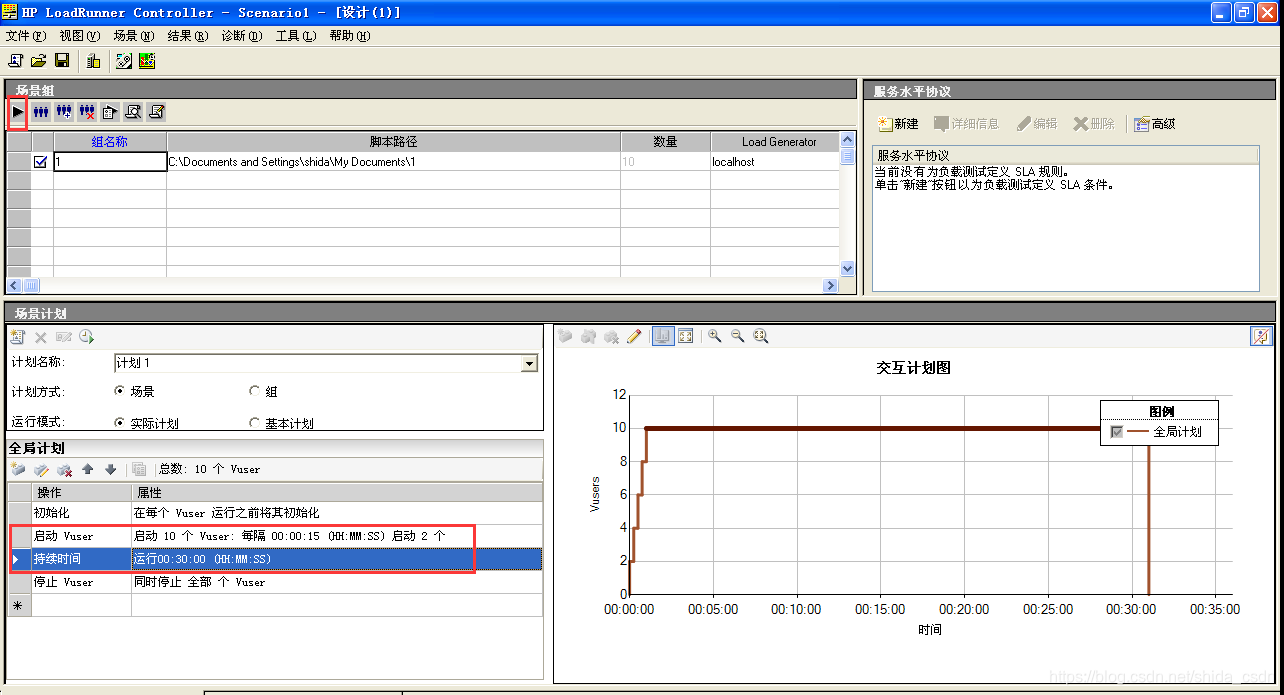
Task: Click the new-row asterisk in schedule grid
Action: coord(17,606)
